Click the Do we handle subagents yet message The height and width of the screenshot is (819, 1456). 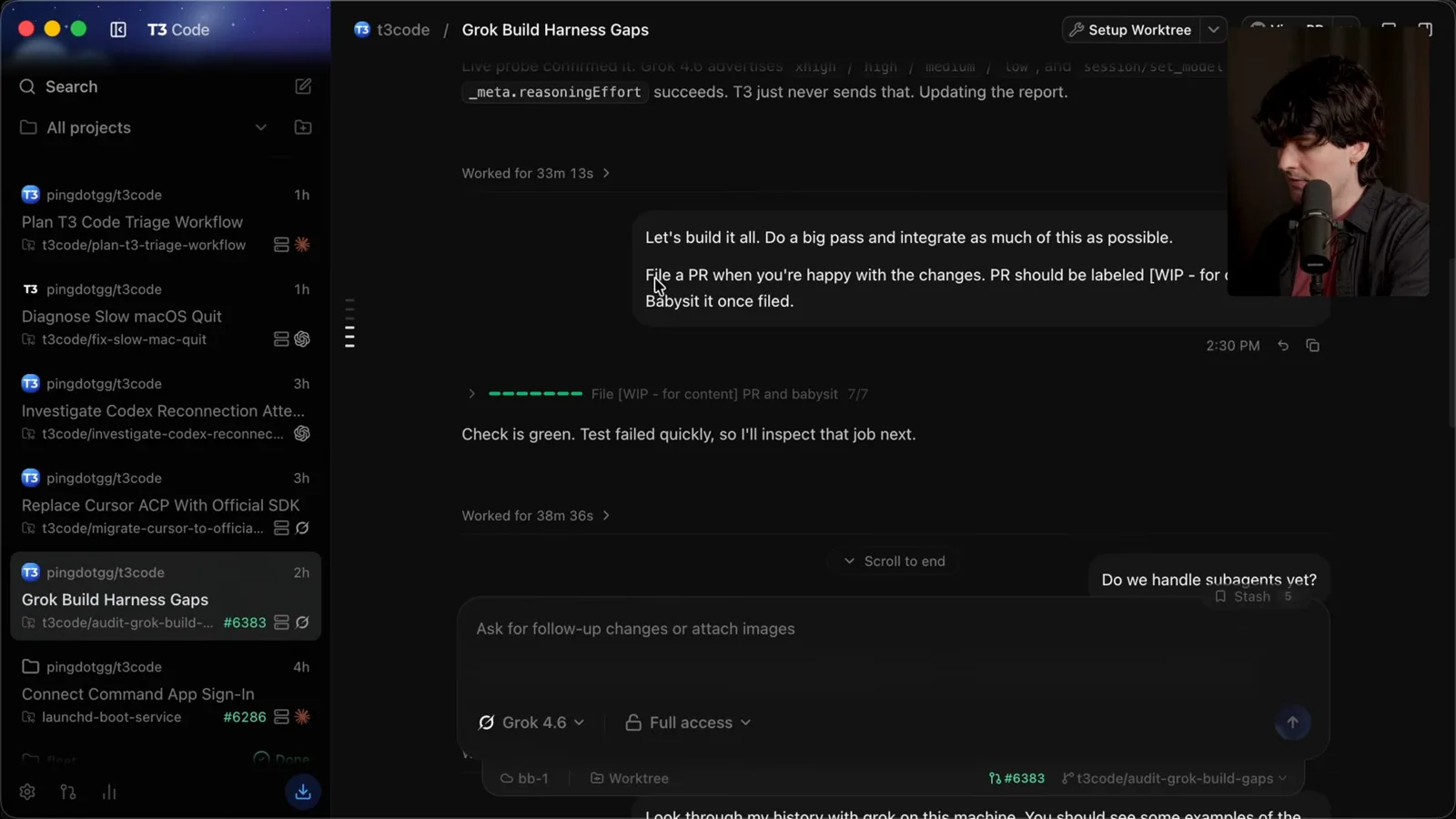(x=1208, y=579)
